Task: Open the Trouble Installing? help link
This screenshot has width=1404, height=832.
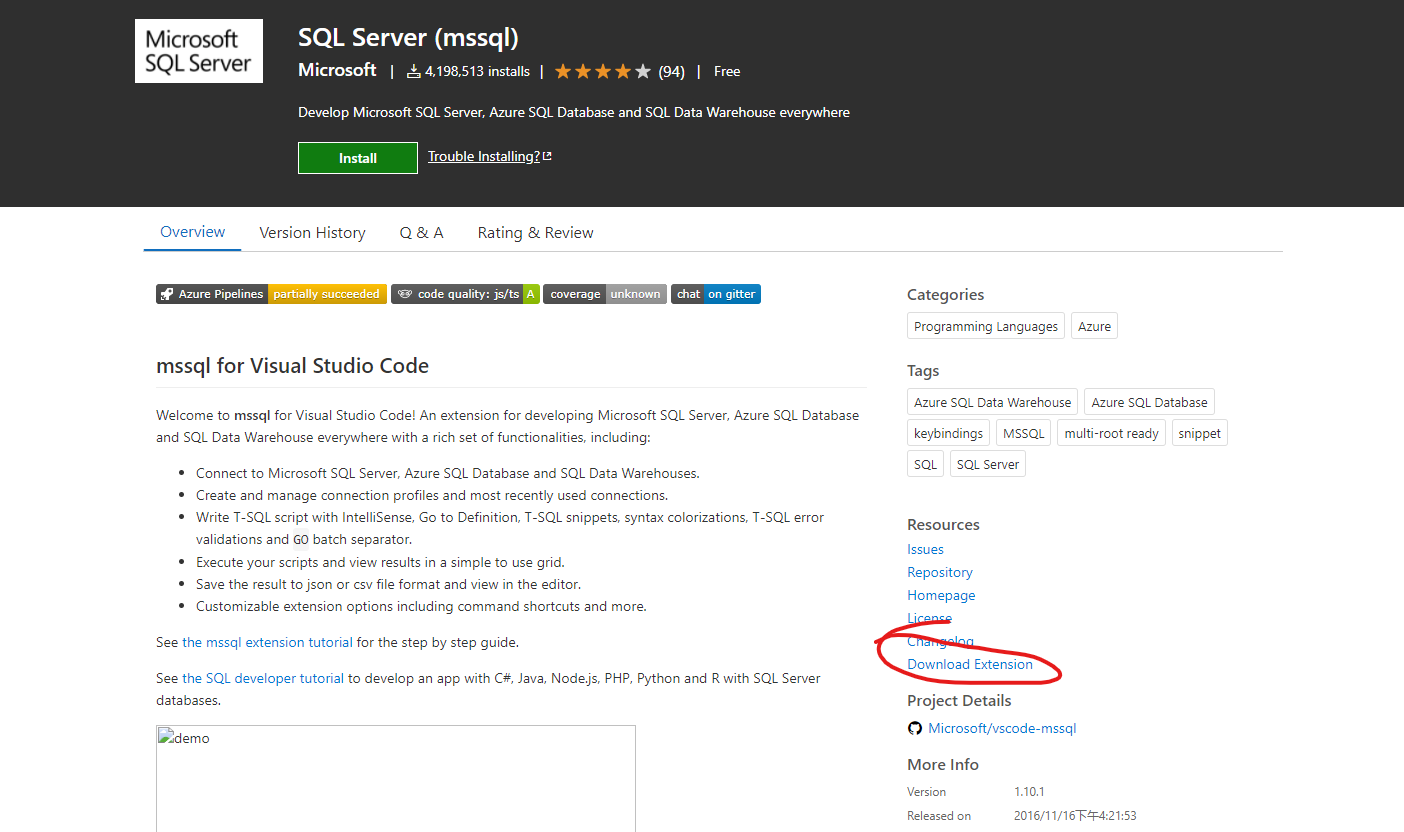Action: pyautogui.click(x=490, y=156)
